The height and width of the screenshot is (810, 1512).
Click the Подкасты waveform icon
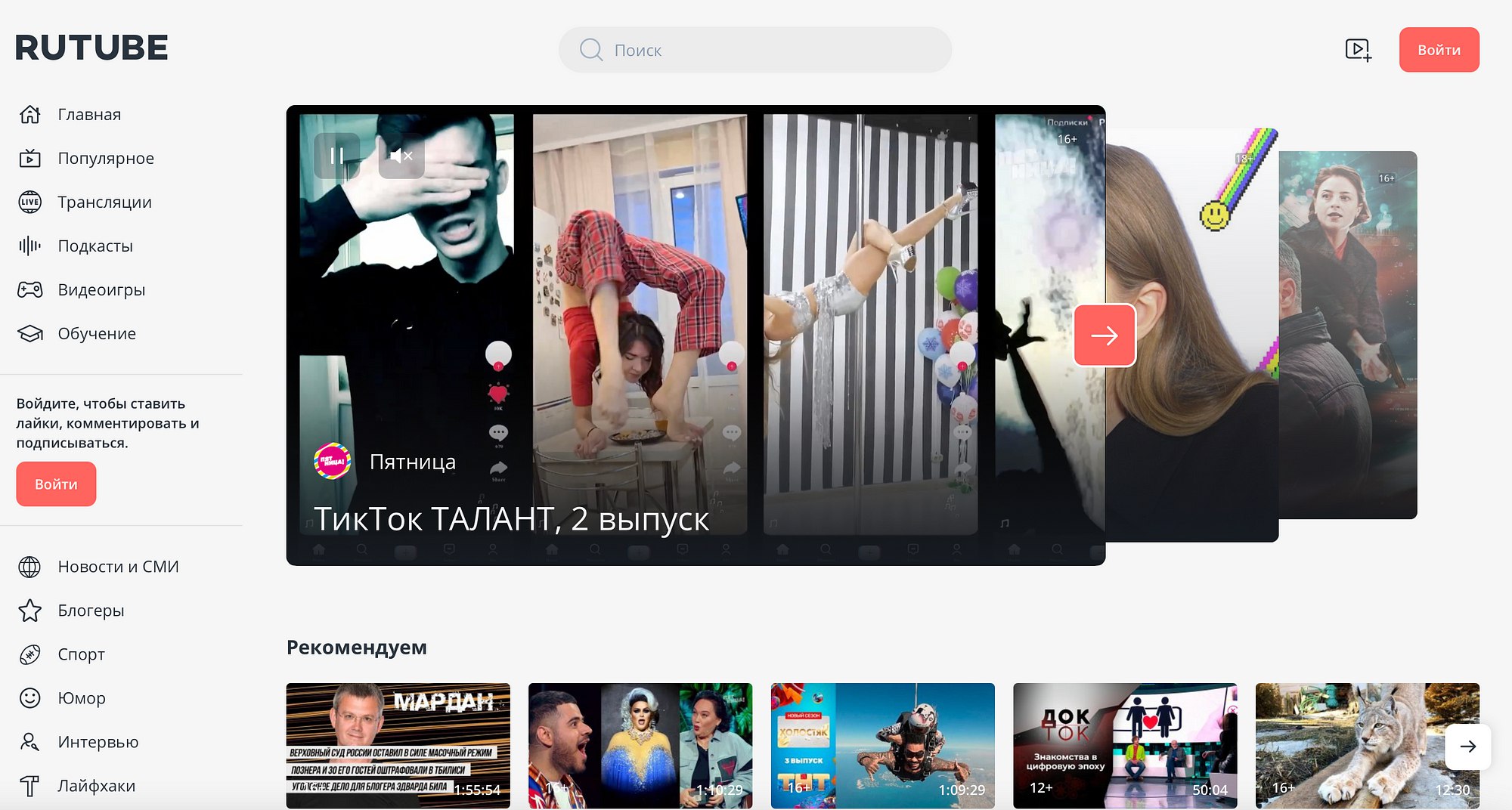click(x=30, y=246)
